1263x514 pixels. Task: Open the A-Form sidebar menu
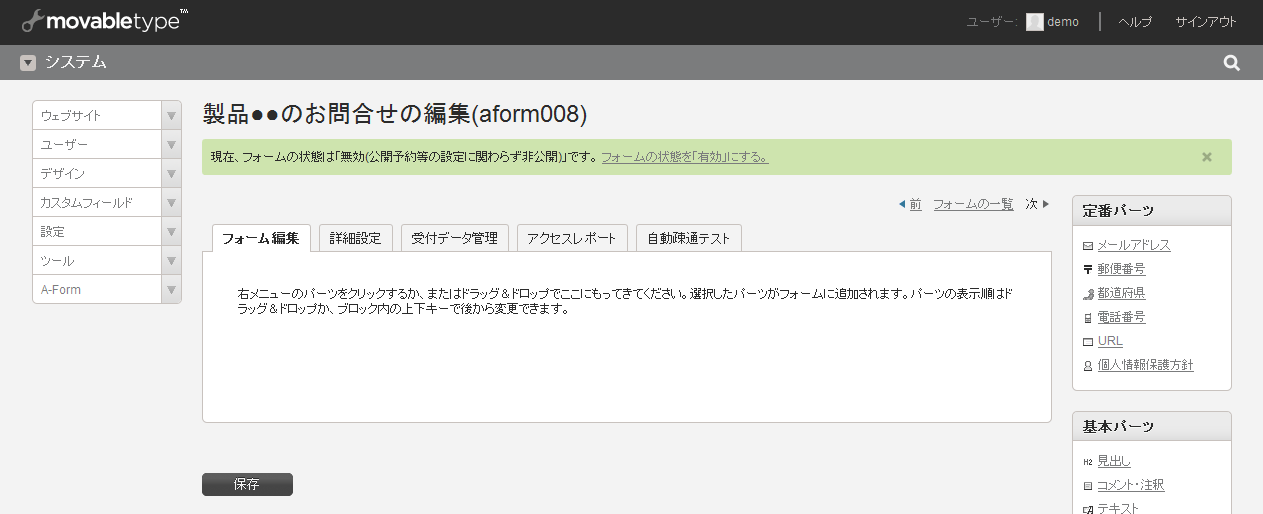coord(97,290)
